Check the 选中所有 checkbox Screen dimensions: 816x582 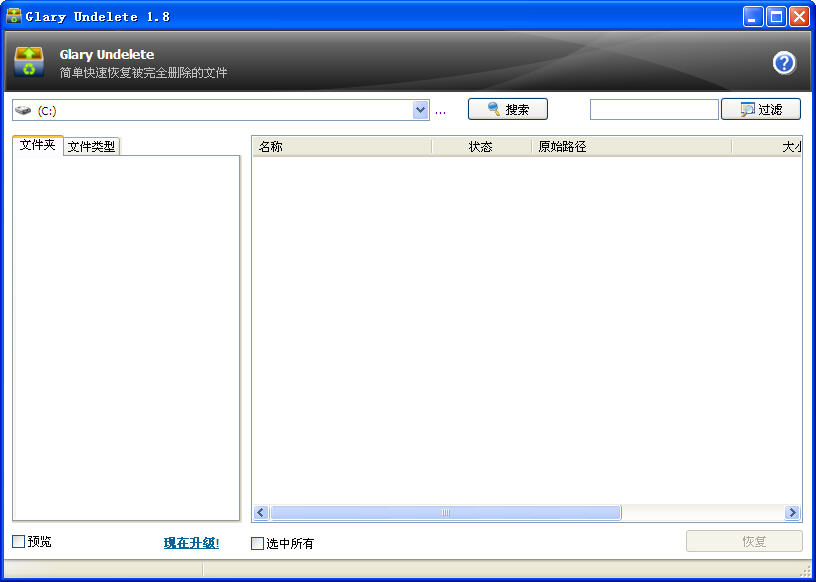click(258, 543)
